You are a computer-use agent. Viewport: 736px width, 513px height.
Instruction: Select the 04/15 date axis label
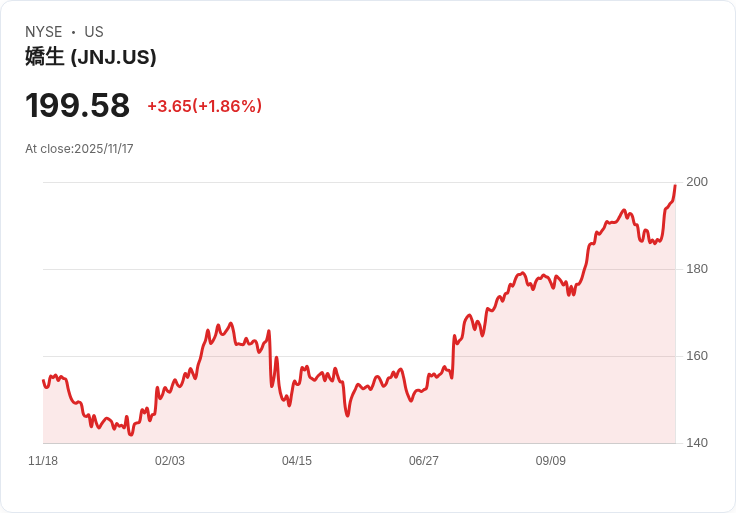[x=297, y=461]
